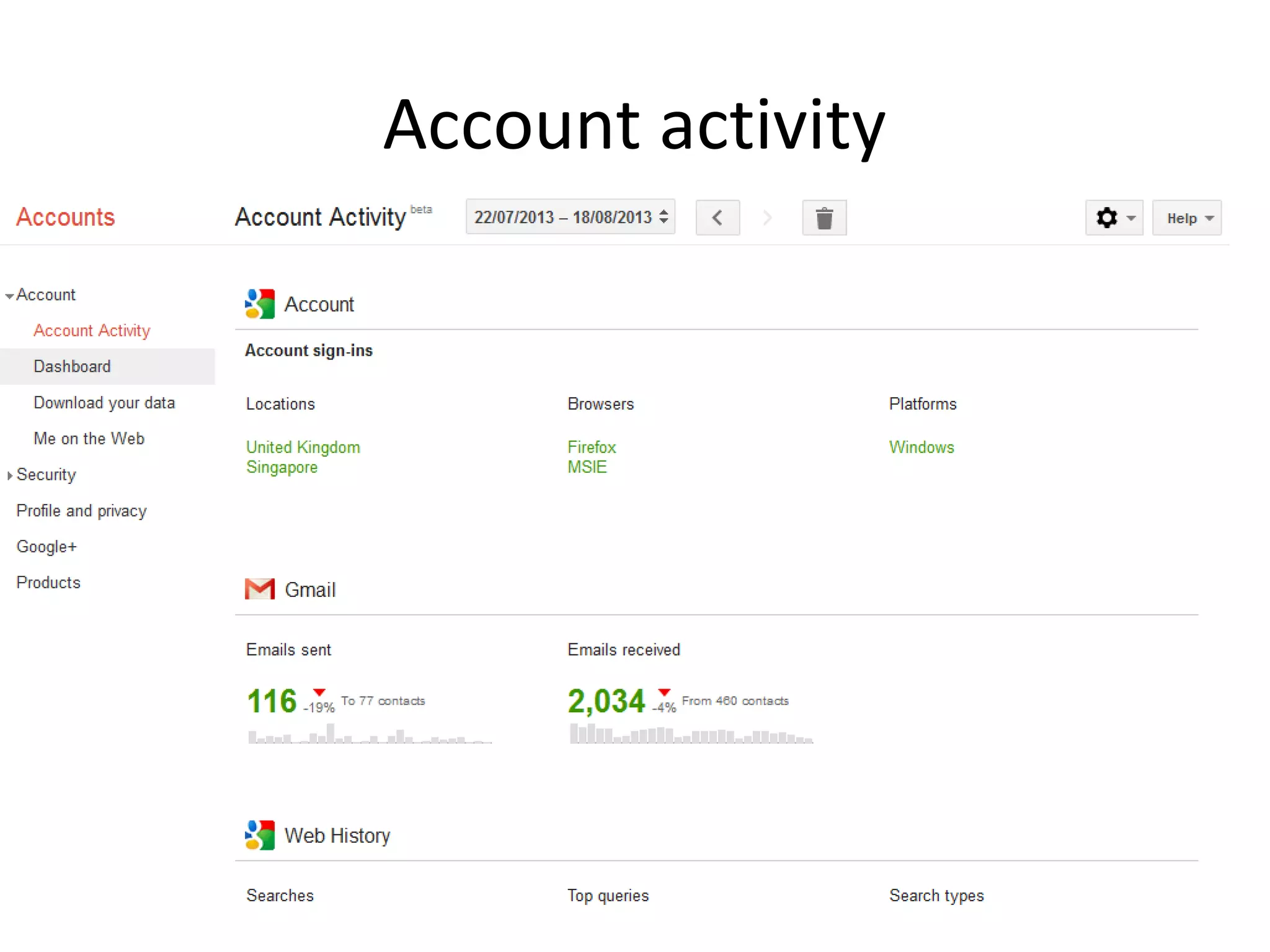1270x952 pixels.
Task: Click the Search types label
Action: (x=937, y=896)
